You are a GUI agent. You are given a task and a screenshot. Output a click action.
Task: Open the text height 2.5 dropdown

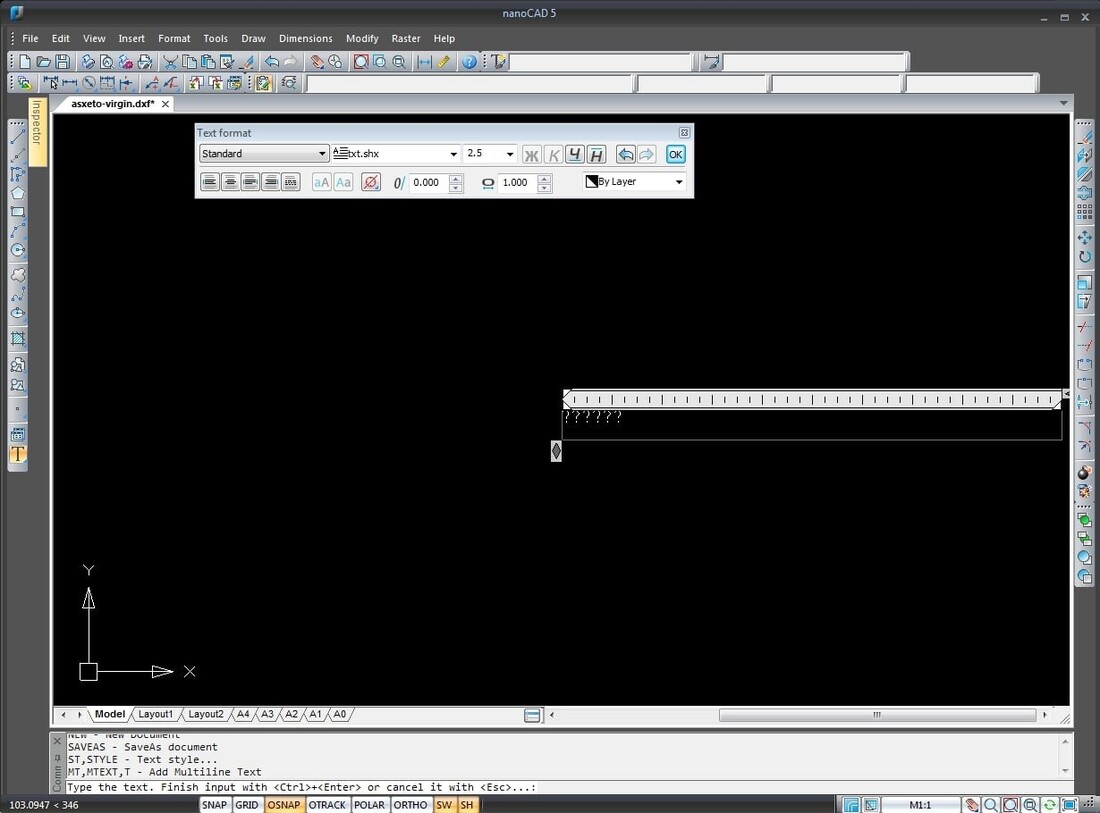coord(509,154)
